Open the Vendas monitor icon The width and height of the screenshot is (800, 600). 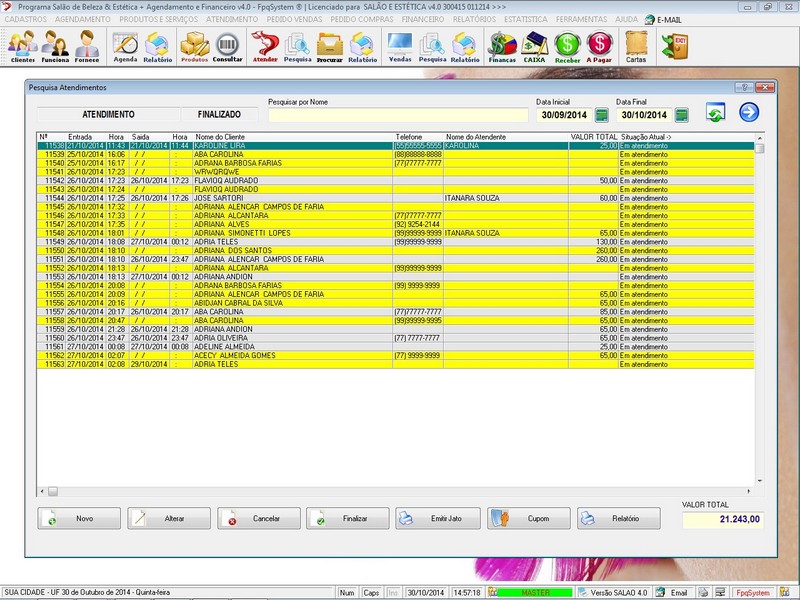[400, 46]
